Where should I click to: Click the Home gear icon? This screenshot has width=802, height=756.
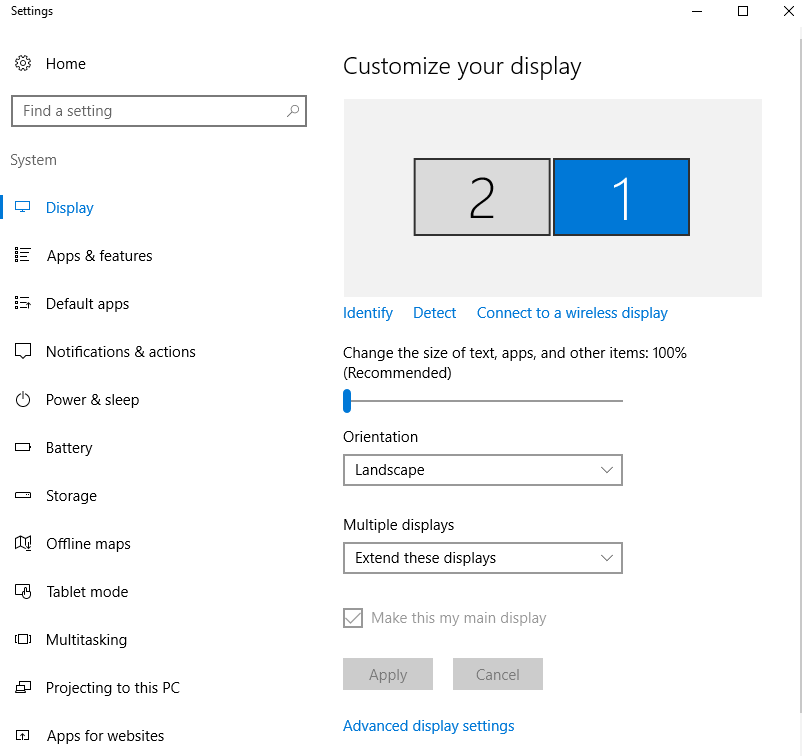23,63
